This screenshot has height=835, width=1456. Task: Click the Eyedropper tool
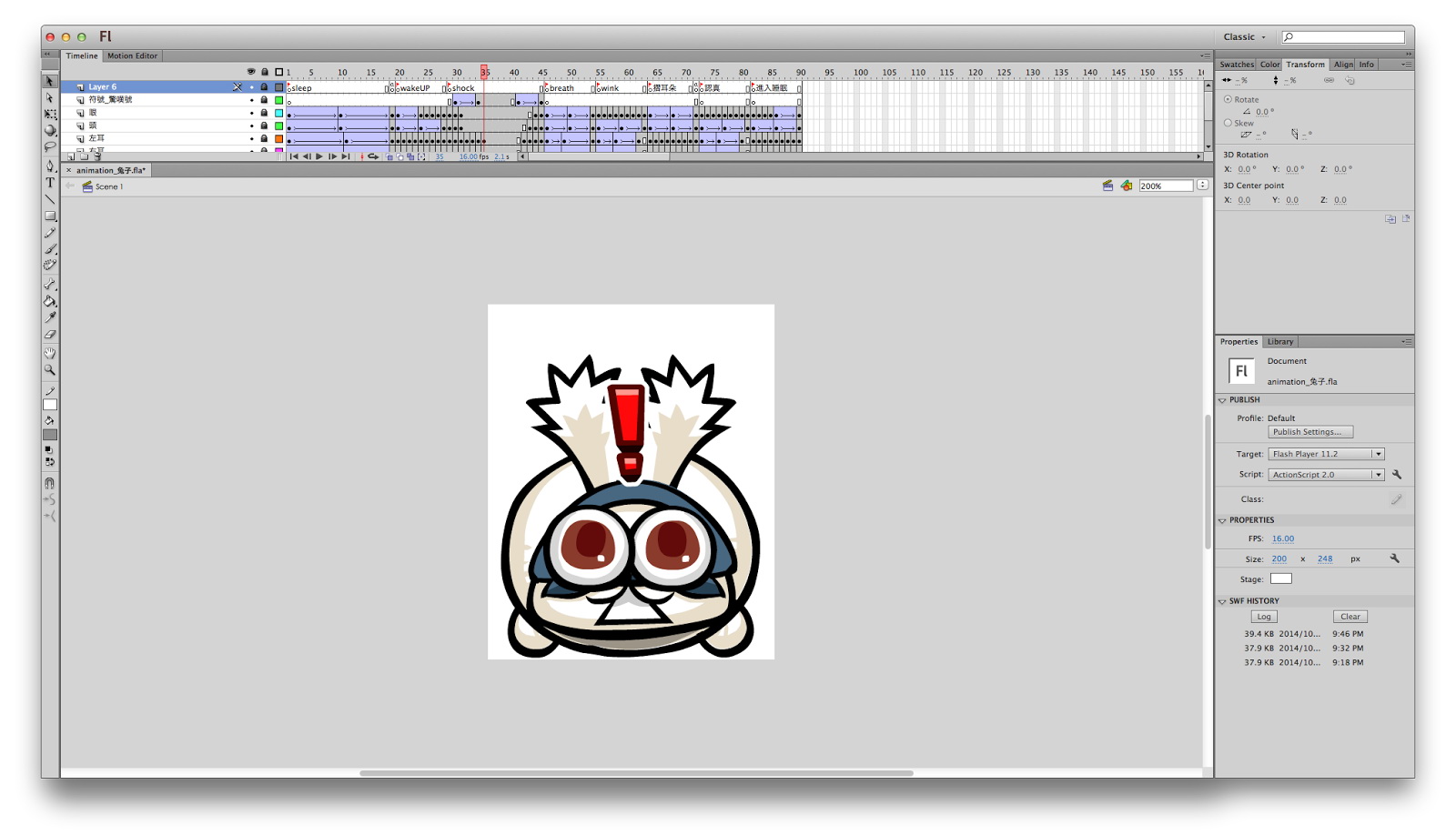tap(50, 317)
